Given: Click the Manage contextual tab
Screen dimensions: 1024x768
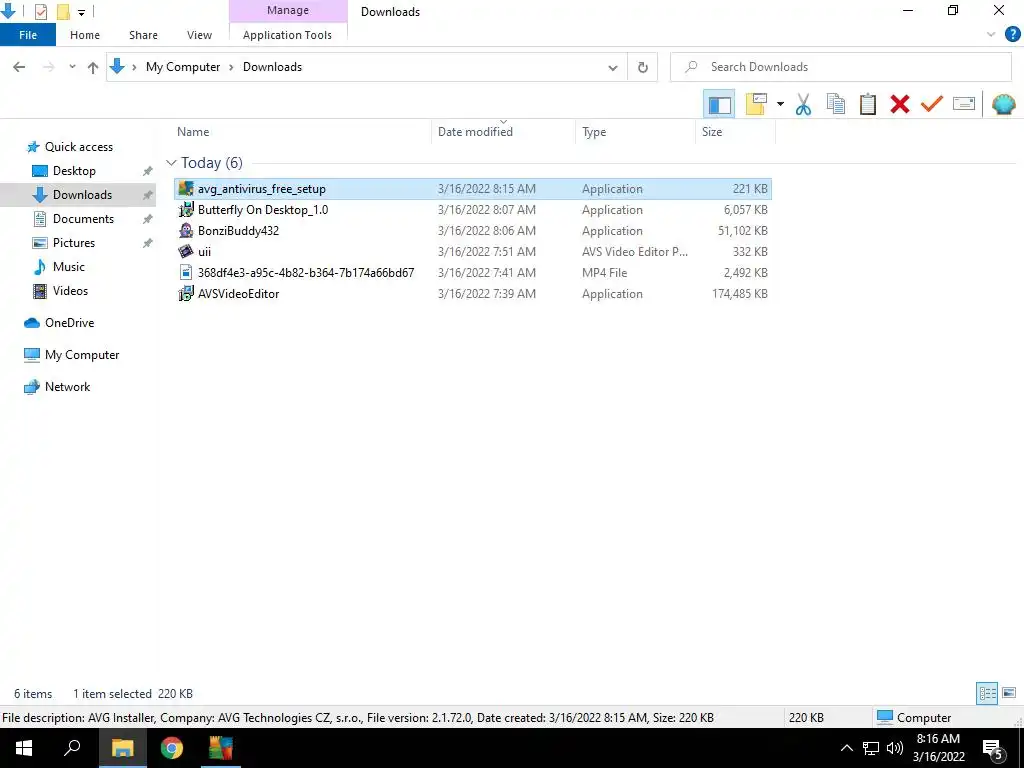Looking at the screenshot, I should point(288,10).
